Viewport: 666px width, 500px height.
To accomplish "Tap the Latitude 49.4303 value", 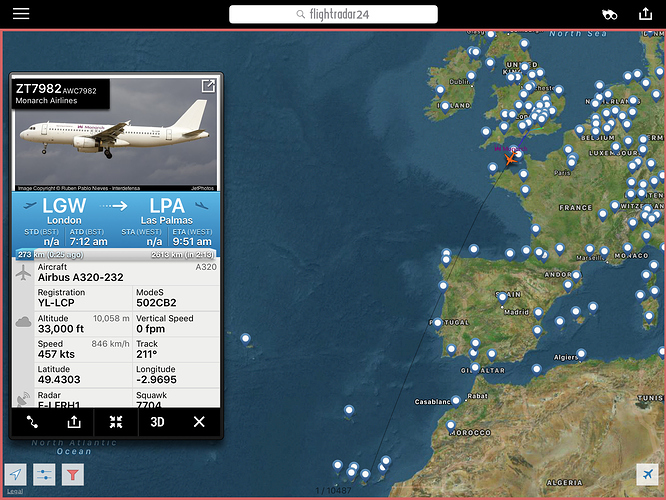I will coord(59,380).
